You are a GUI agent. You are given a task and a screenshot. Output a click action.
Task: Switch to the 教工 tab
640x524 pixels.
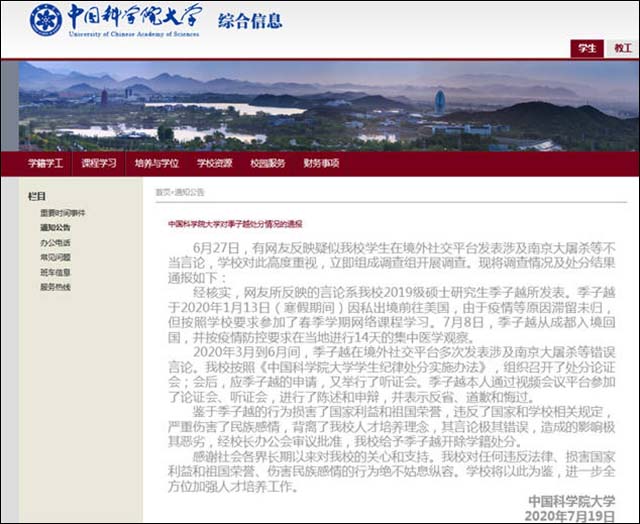tap(623, 49)
